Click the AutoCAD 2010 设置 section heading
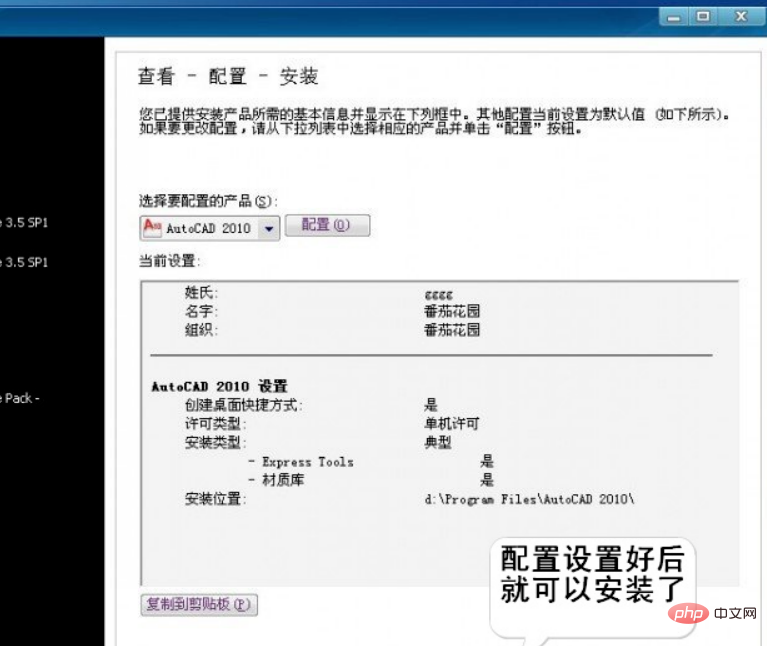 coord(220,386)
